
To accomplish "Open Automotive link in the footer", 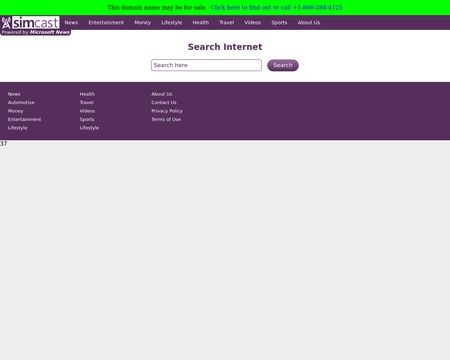I will point(21,103).
